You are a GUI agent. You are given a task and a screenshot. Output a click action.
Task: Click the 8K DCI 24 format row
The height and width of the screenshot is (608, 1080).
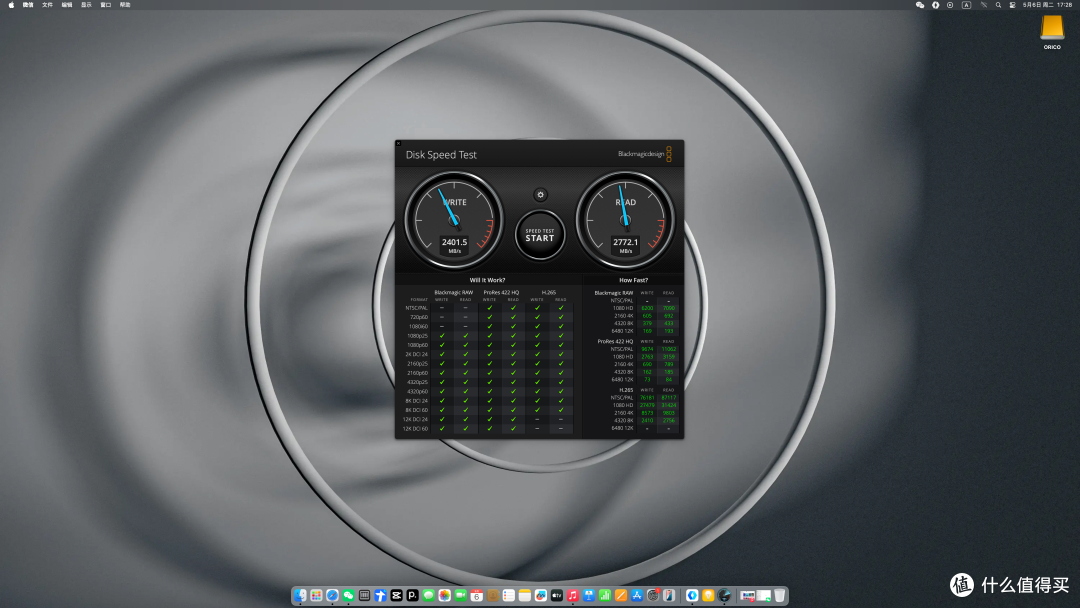(488, 401)
